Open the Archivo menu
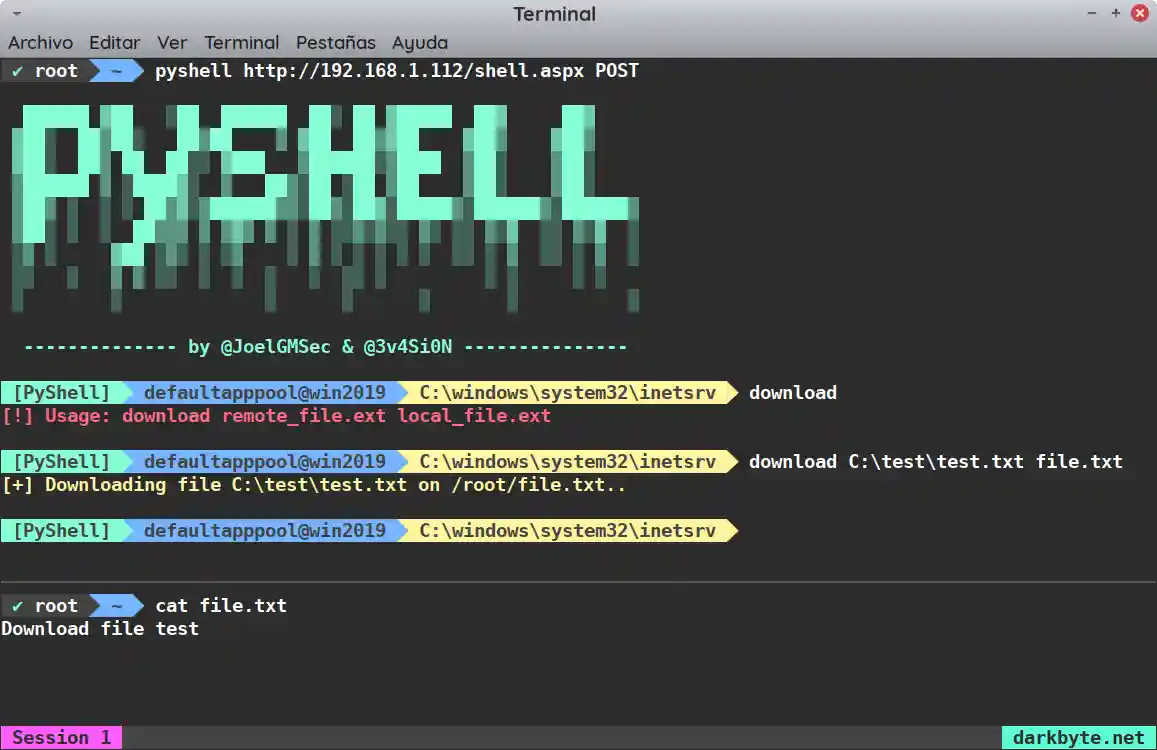This screenshot has width=1157, height=750. pos(41,43)
